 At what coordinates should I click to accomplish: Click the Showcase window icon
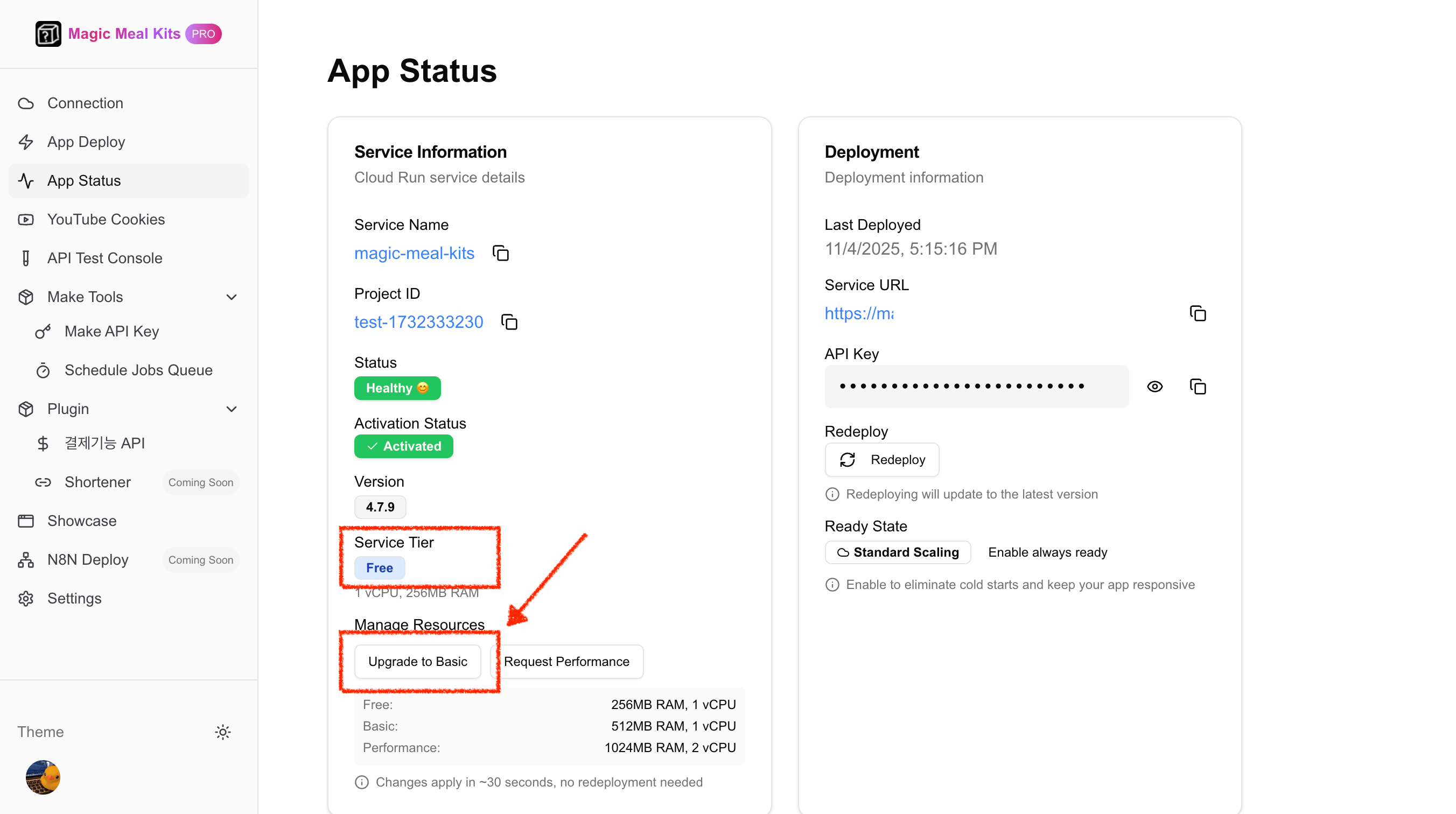point(26,521)
